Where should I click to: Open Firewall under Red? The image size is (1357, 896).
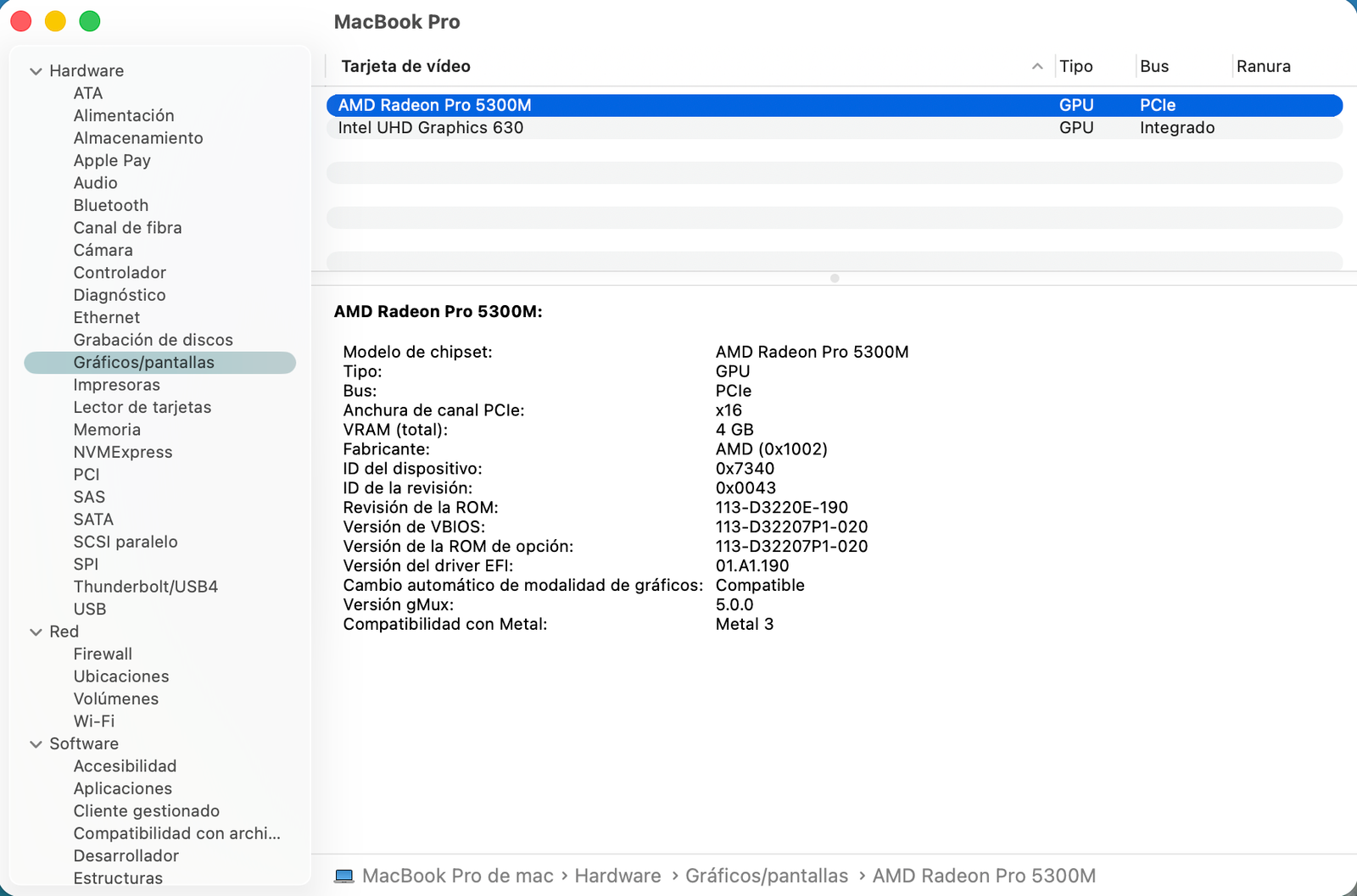pos(103,654)
